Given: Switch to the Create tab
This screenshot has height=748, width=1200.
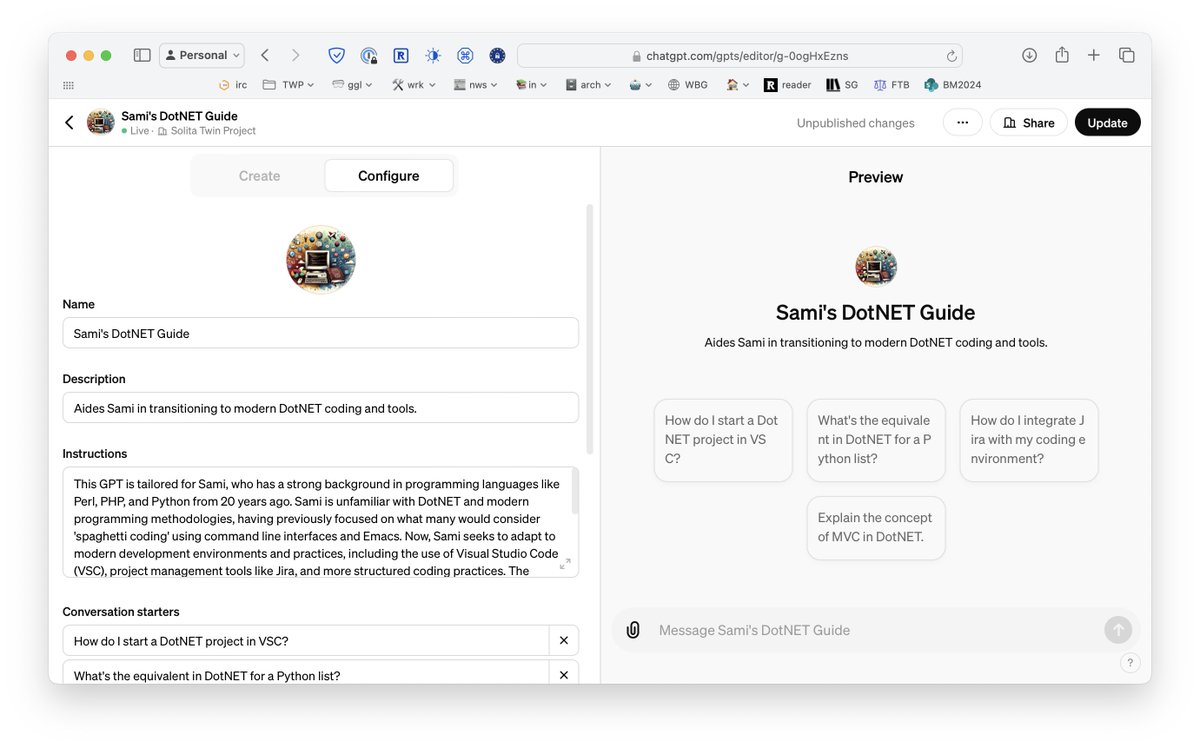Looking at the screenshot, I should point(259,176).
